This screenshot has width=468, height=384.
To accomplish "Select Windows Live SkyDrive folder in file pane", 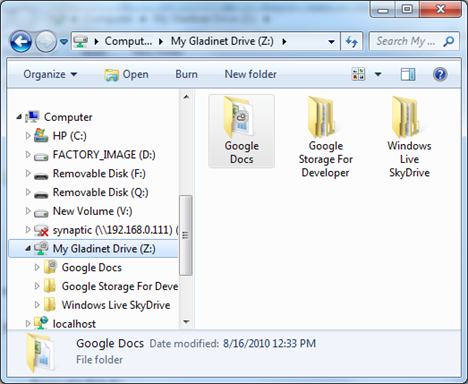I will click(x=409, y=137).
